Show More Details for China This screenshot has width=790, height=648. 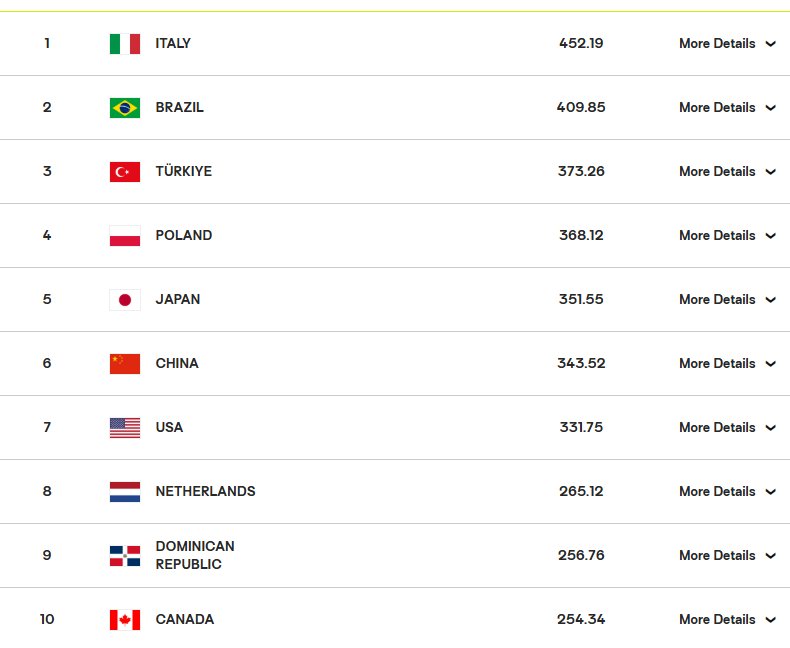click(727, 363)
